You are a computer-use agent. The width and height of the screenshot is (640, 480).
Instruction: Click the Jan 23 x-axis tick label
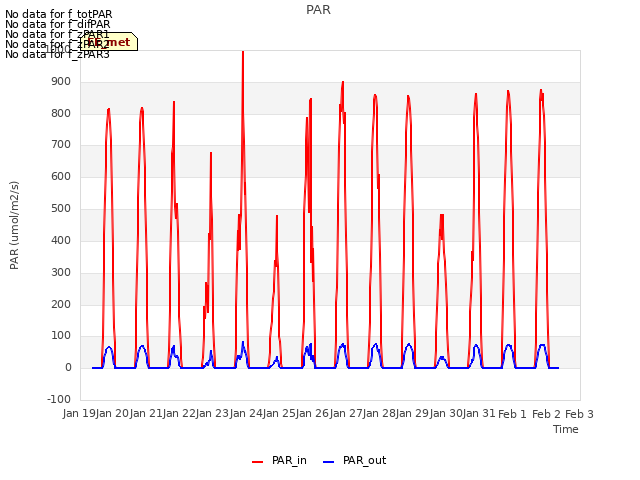pyautogui.click(x=212, y=414)
